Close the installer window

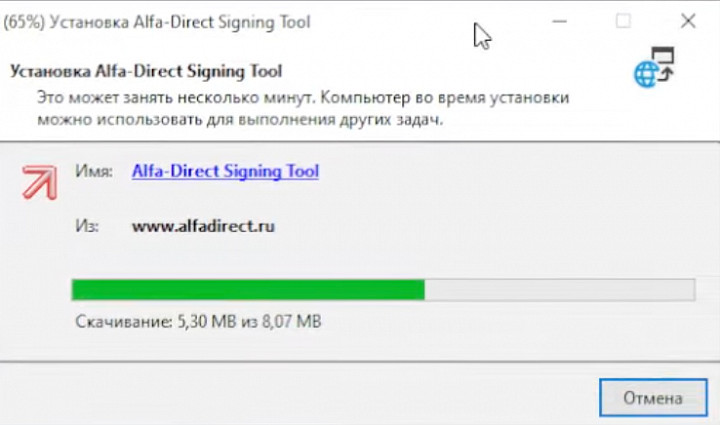pos(688,21)
